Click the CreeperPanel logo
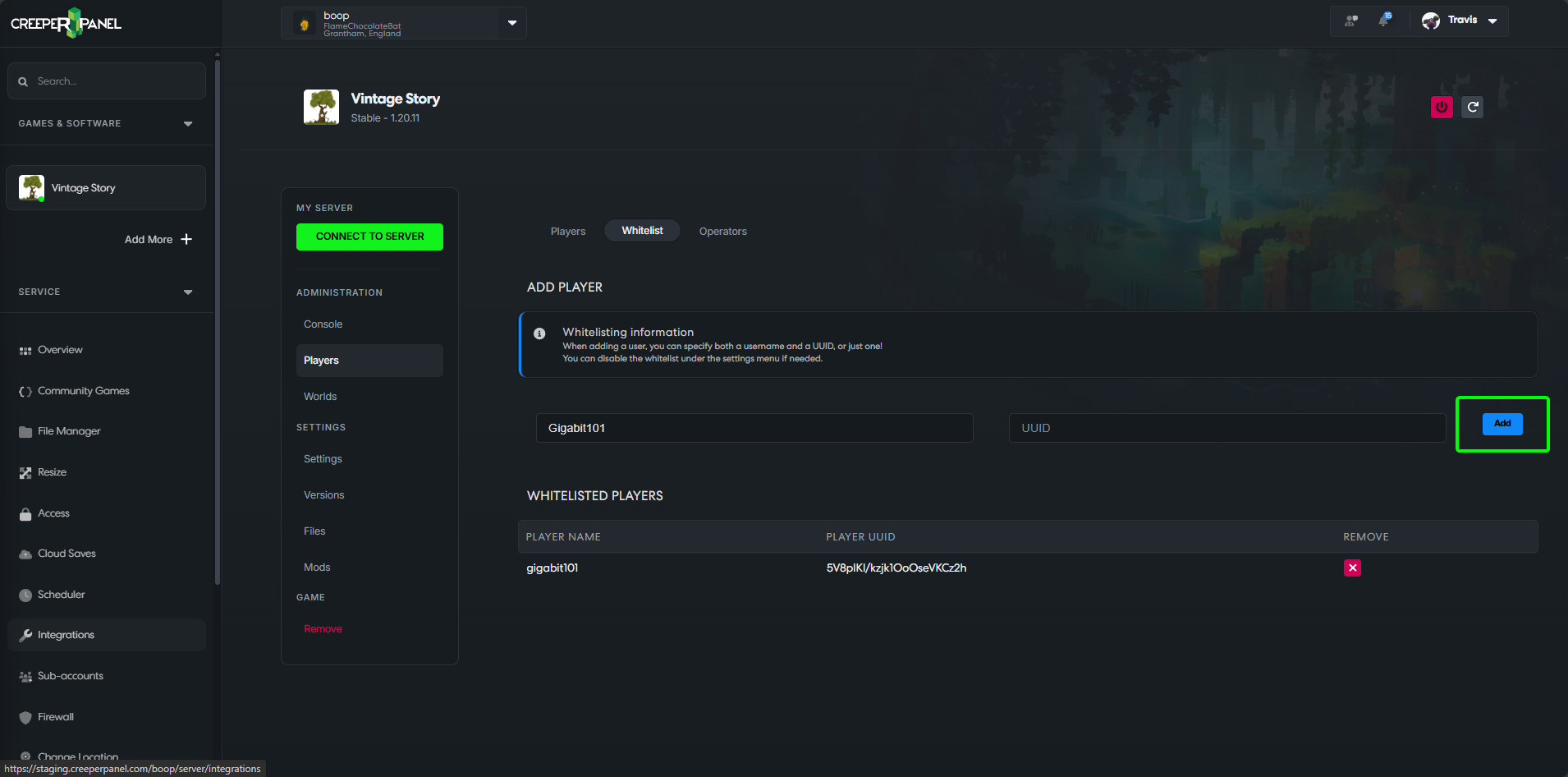This screenshot has height=777, width=1568. pos(66,23)
